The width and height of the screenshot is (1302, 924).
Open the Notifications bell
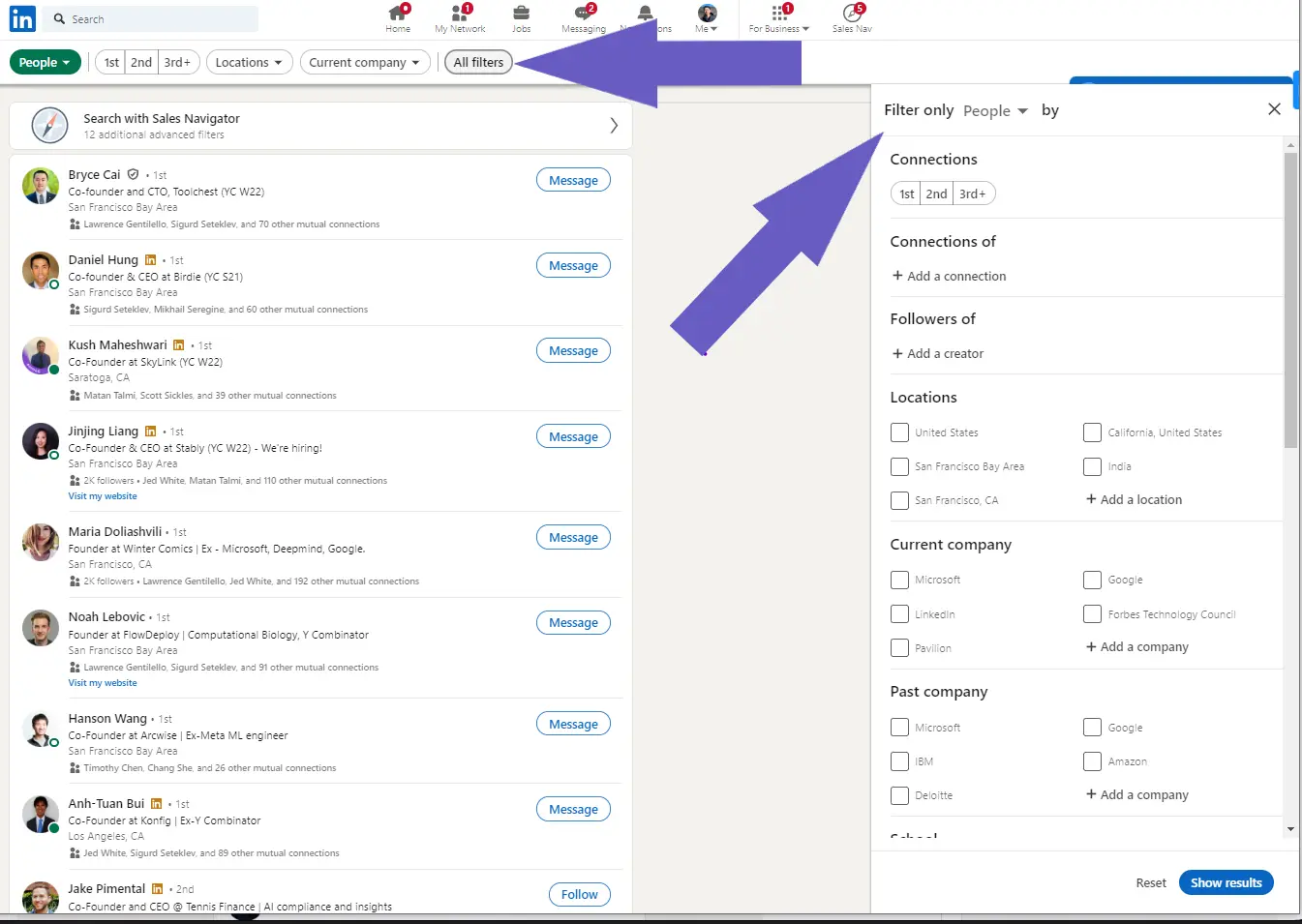645,14
